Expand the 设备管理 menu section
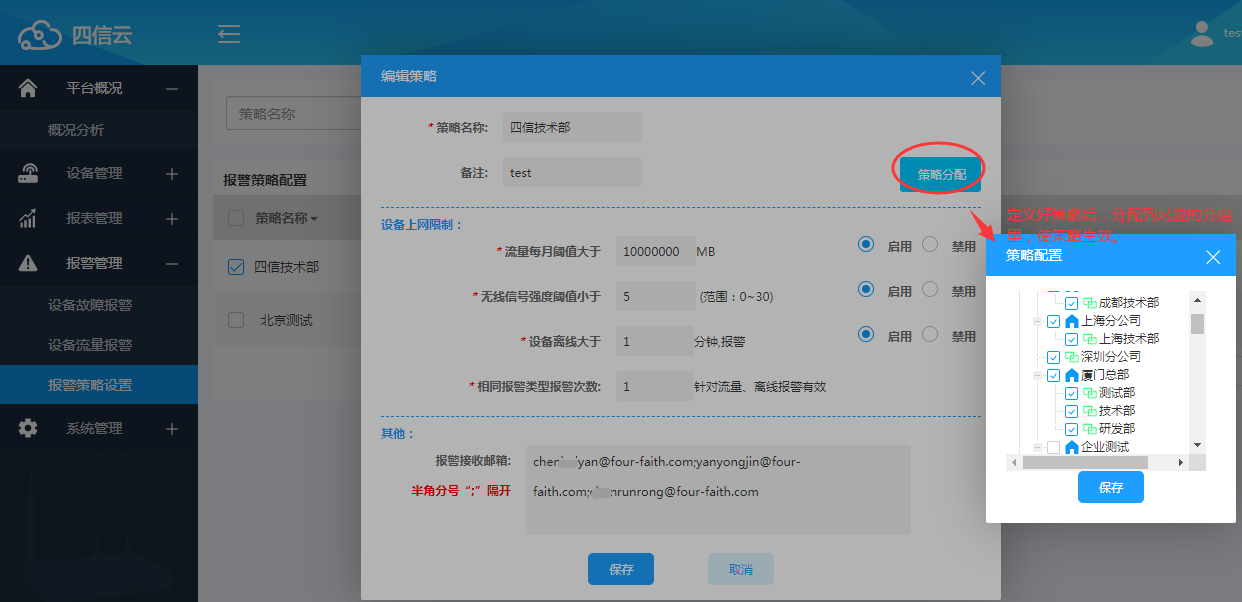The width and height of the screenshot is (1242, 602). pyautogui.click(x=172, y=173)
